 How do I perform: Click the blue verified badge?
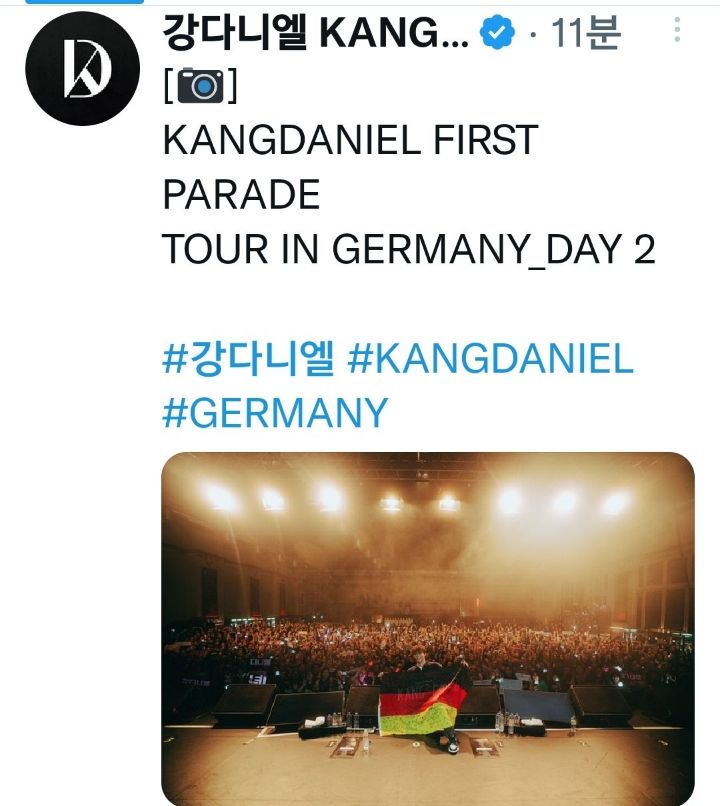[496, 34]
